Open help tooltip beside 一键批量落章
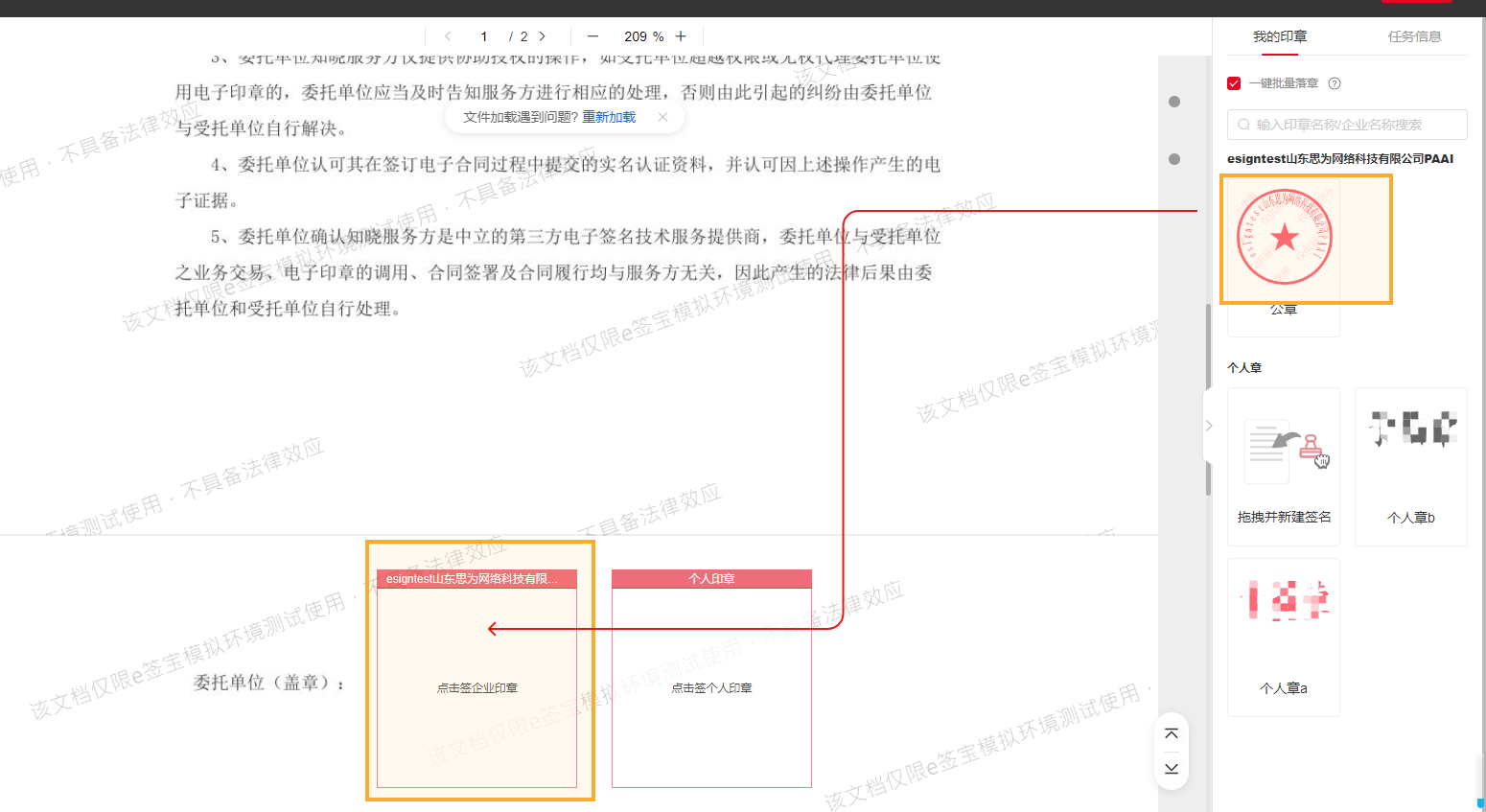Screen dimensions: 1486x812 1335,83
